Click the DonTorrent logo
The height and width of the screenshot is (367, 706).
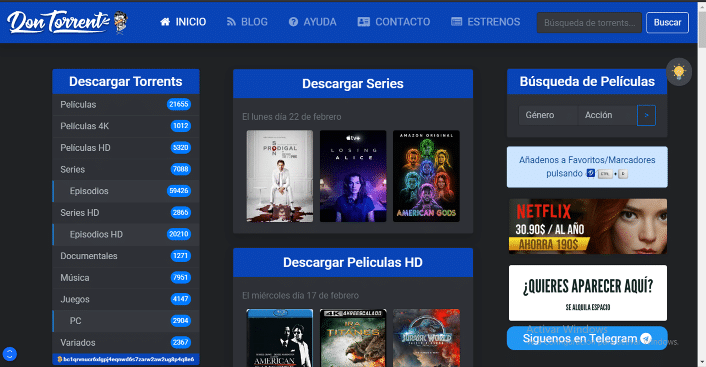[67, 22]
